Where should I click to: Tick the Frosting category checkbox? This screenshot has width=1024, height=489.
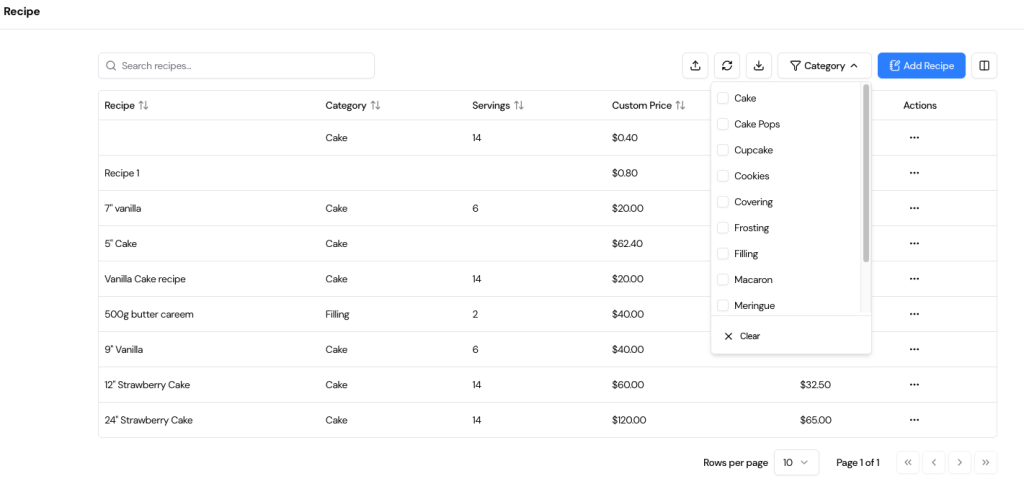tap(723, 228)
